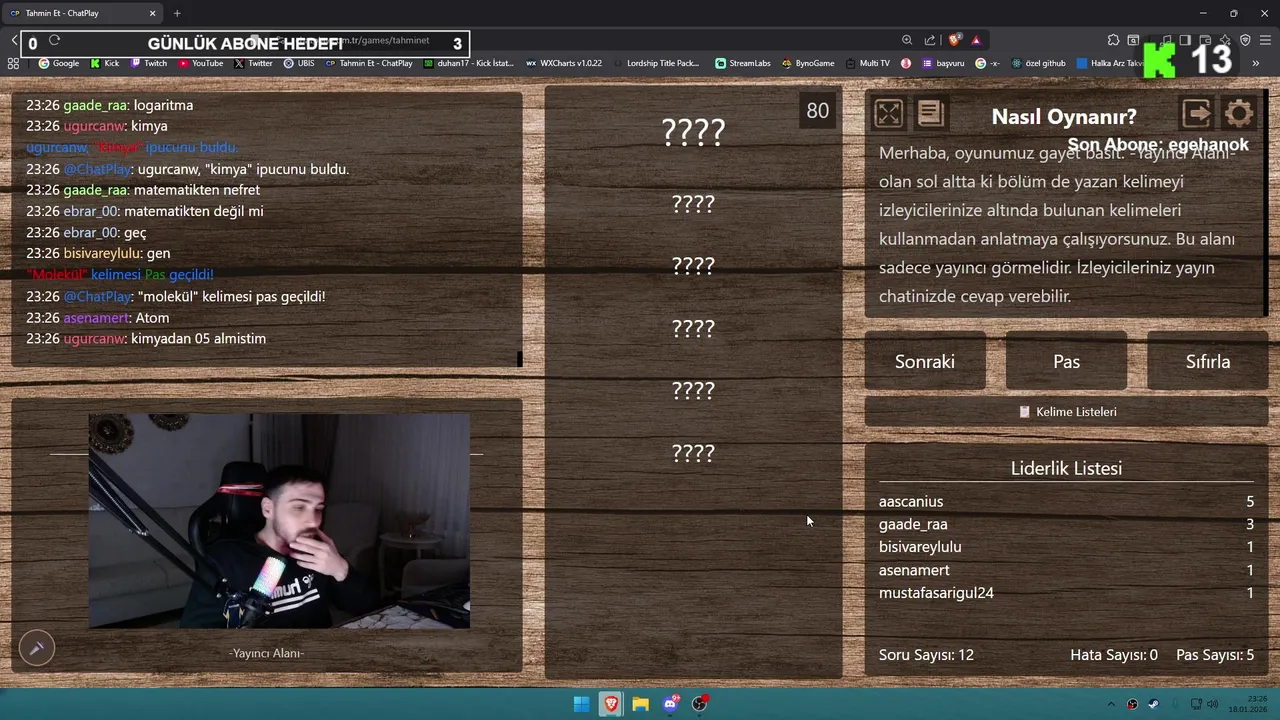Open the özel github bookmark
The image size is (1280, 720).
pyautogui.click(x=1039, y=63)
